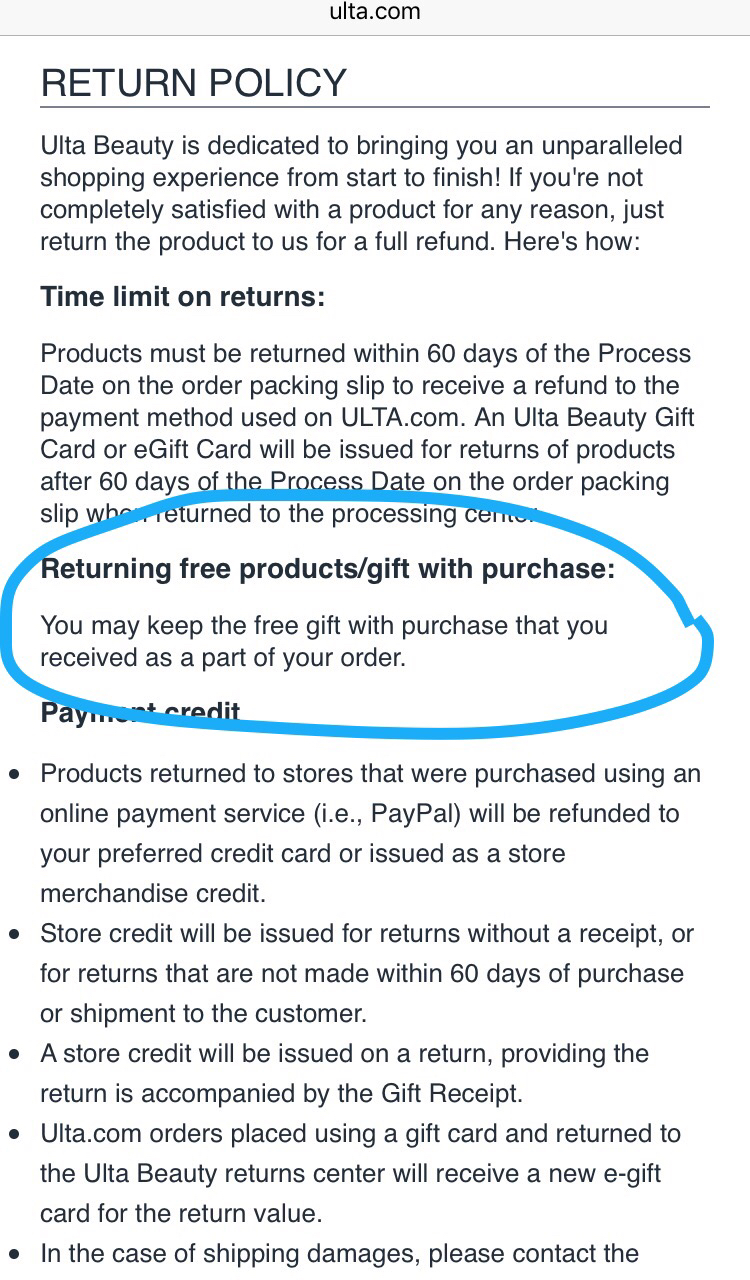Click the intro paragraph starting "Ulta Beauty is dedicated"
Image resolution: width=750 pixels, height=1280 pixels.
(360, 194)
